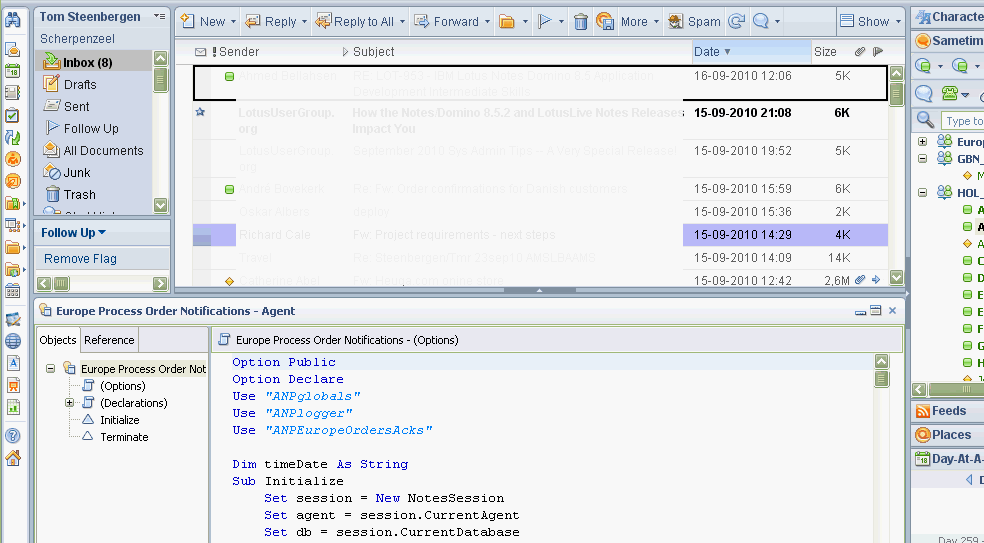984x543 pixels.
Task: Click the Sametime Type to search field
Action: tap(963, 121)
